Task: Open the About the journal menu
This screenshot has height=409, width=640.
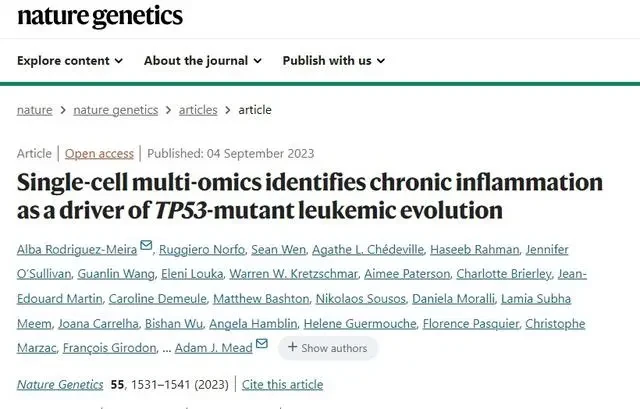Action: 202,61
